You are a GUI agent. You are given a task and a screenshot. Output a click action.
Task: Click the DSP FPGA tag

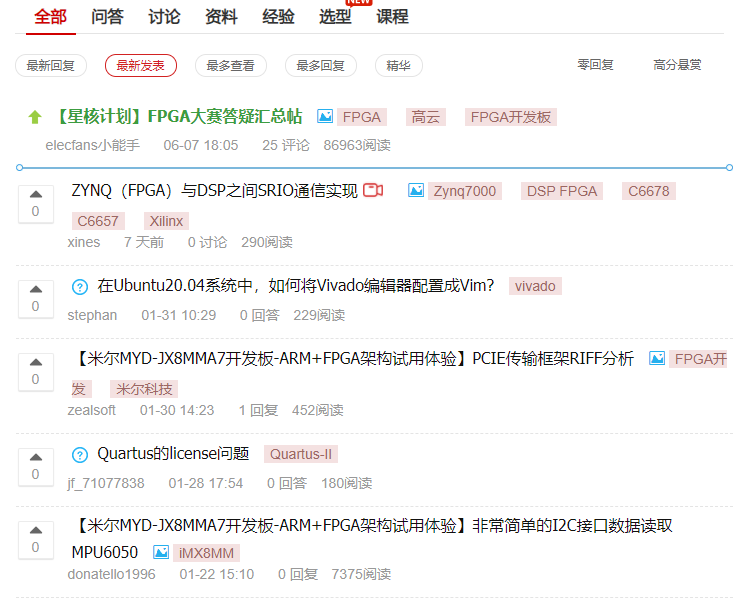[562, 191]
